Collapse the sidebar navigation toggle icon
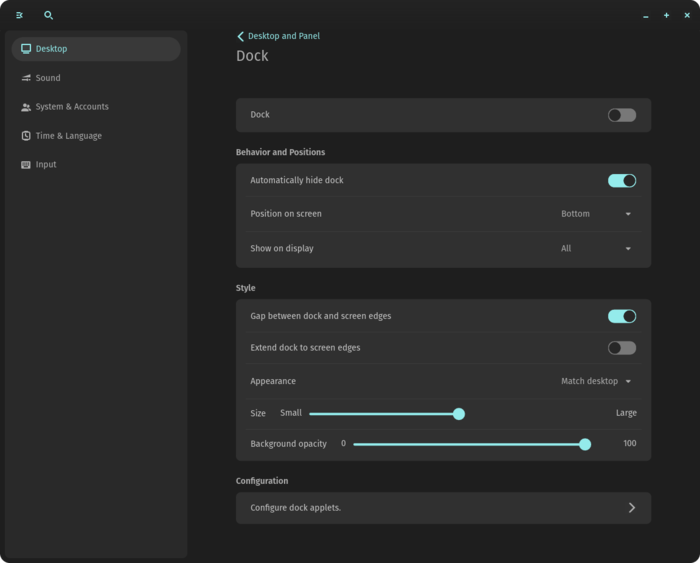 click(19, 15)
